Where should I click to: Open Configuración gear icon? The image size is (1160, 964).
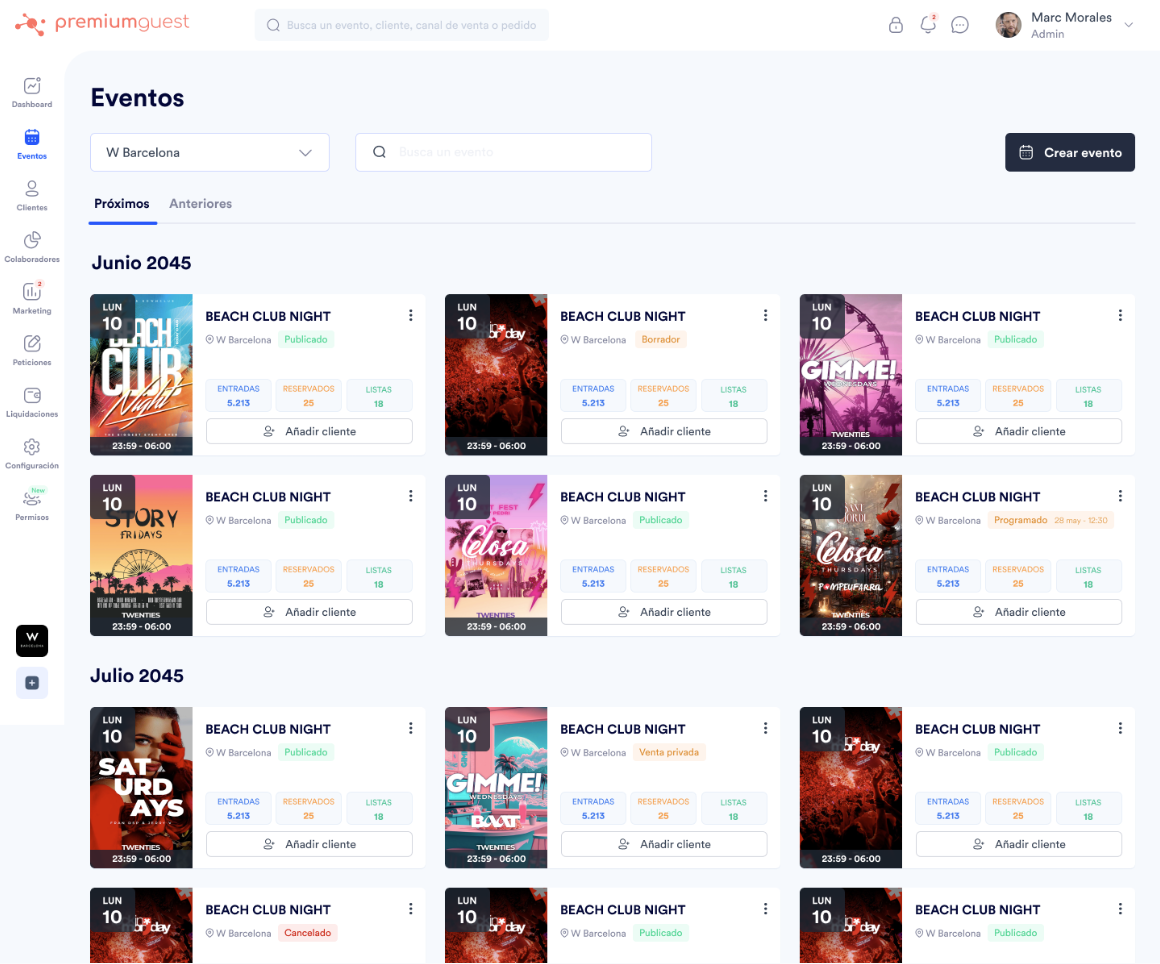tap(32, 447)
